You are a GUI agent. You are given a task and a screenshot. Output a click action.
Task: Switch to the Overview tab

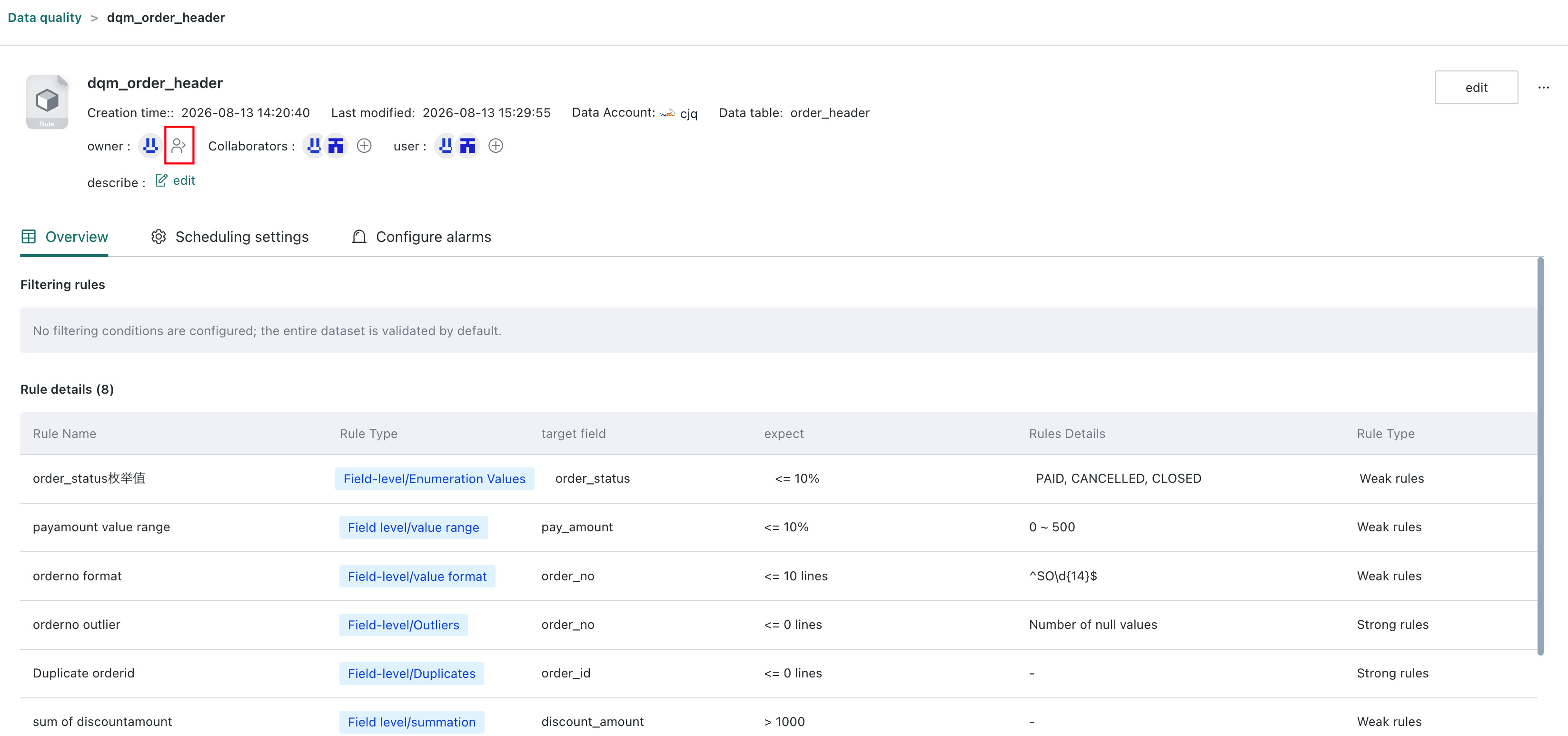coord(65,237)
